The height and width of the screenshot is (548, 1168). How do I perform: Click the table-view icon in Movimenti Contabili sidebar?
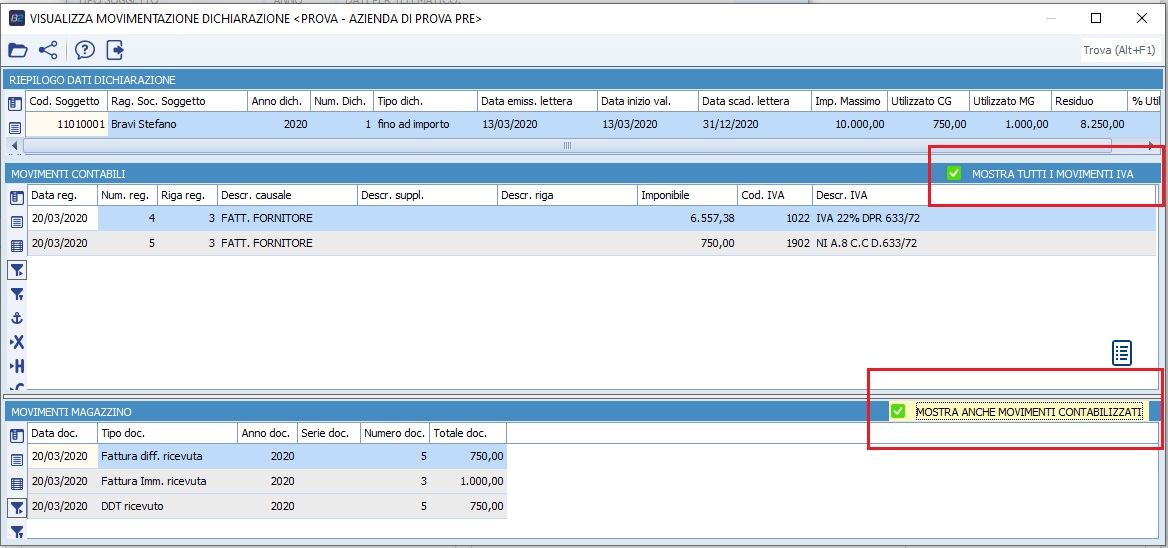click(16, 245)
